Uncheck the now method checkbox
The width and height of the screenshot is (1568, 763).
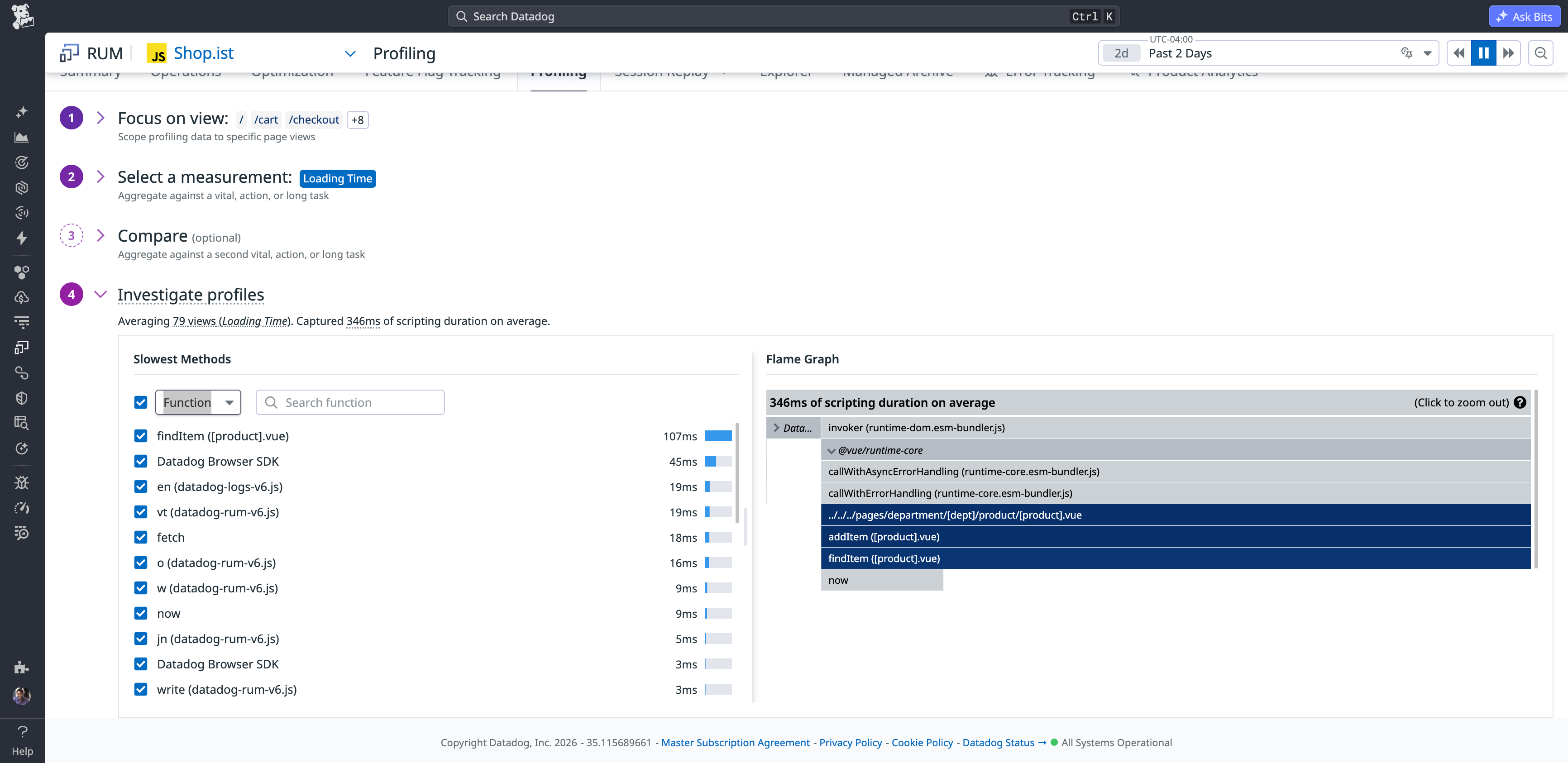pyautogui.click(x=141, y=613)
